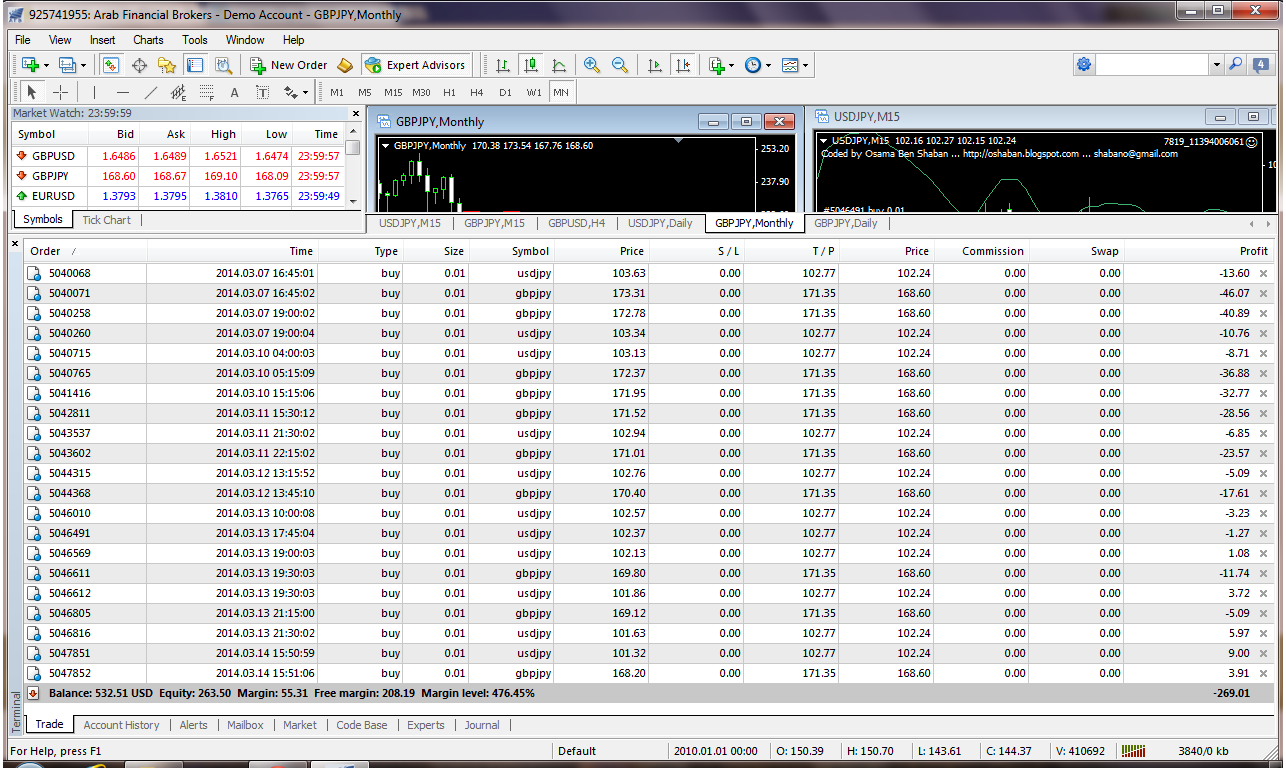Switch chart to line chart type

coord(559,65)
